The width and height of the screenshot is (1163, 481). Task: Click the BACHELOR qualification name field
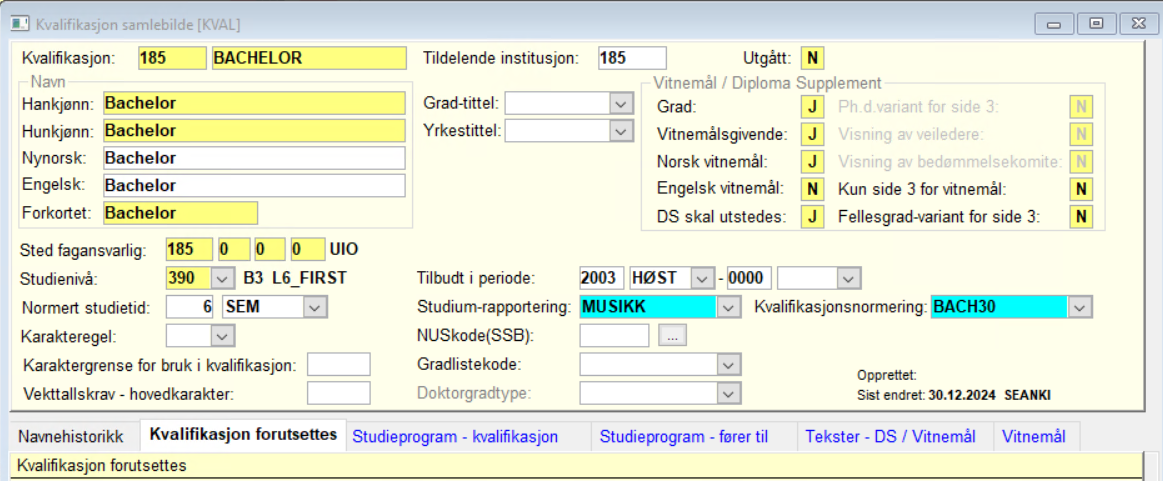pyautogui.click(x=309, y=58)
